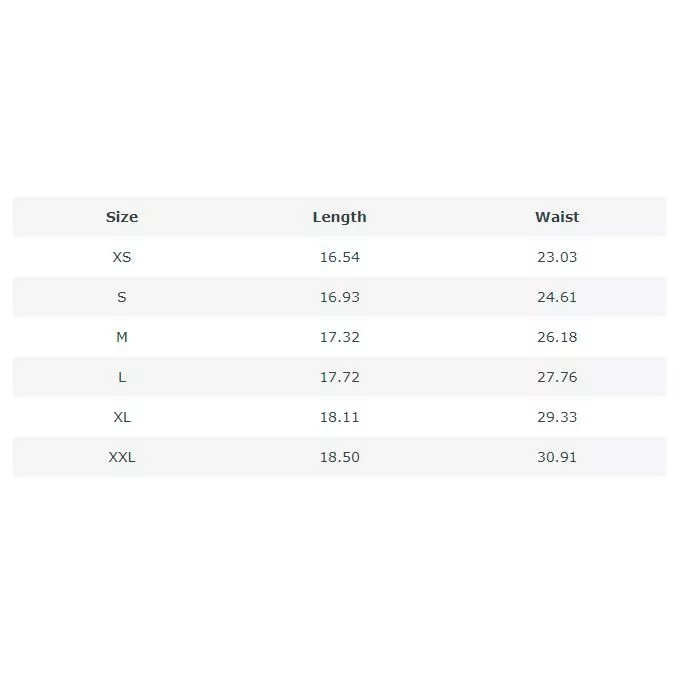Click the Size column header
The image size is (680, 680).
(122, 217)
